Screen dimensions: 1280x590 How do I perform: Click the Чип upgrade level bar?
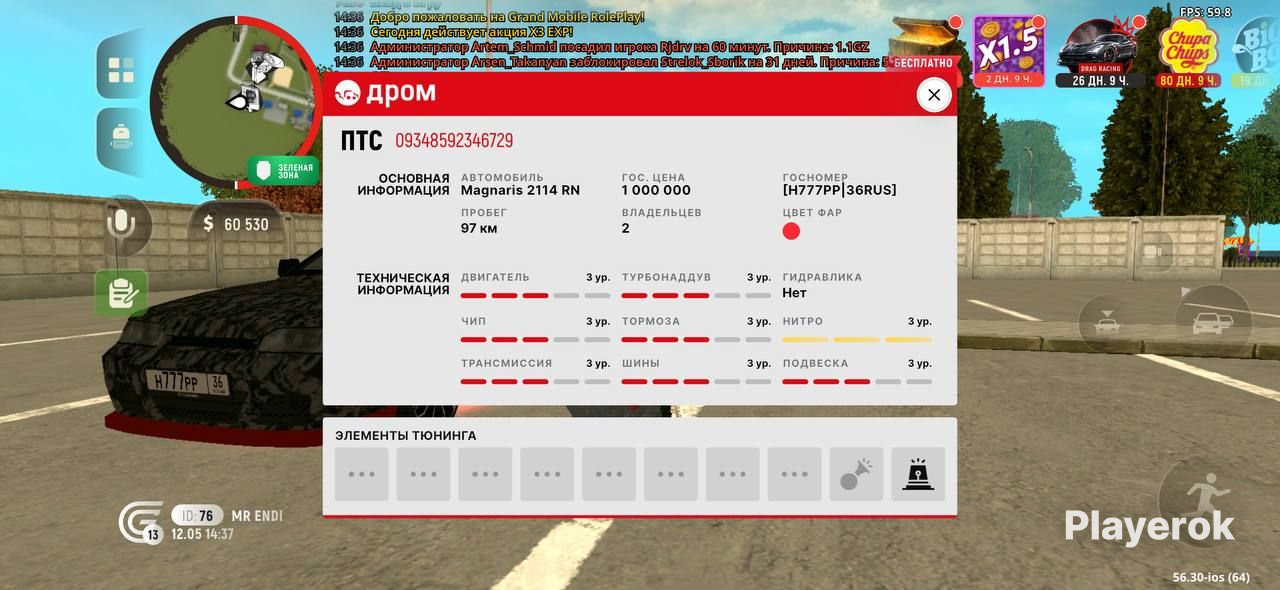pyautogui.click(x=535, y=339)
